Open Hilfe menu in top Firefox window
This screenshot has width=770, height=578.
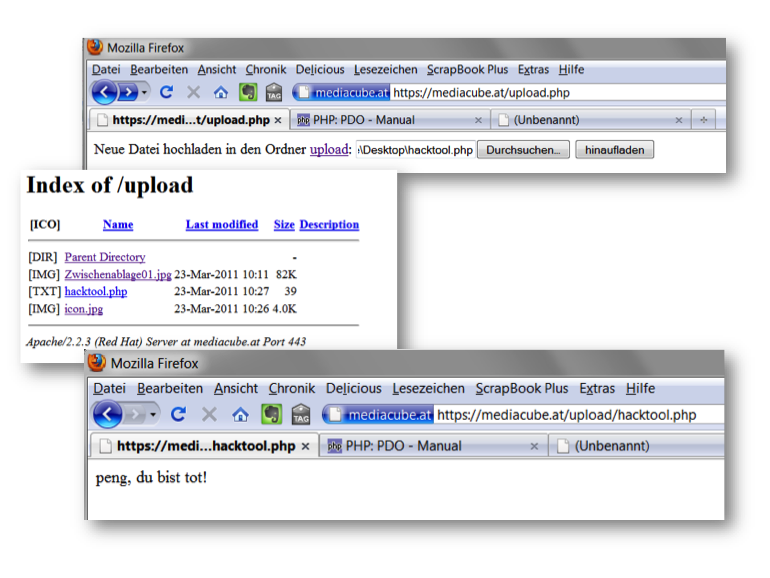click(x=571, y=70)
